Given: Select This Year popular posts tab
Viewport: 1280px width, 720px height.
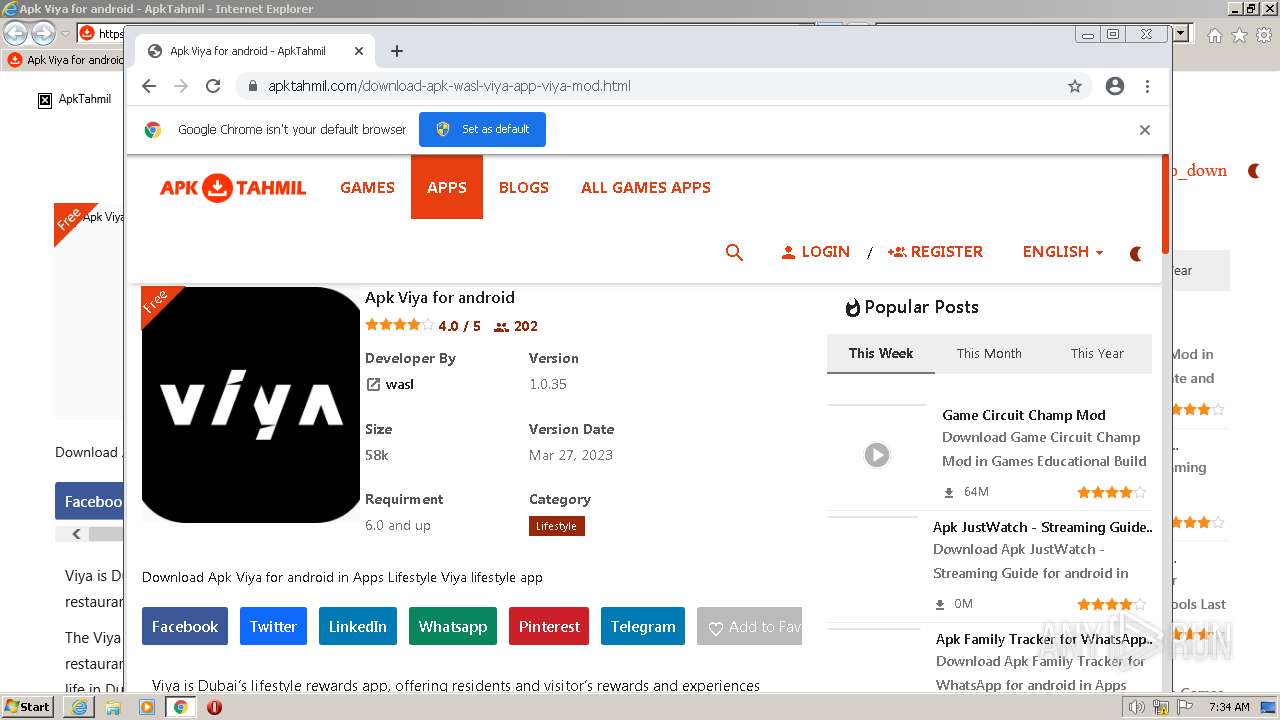Looking at the screenshot, I should coord(1097,353).
